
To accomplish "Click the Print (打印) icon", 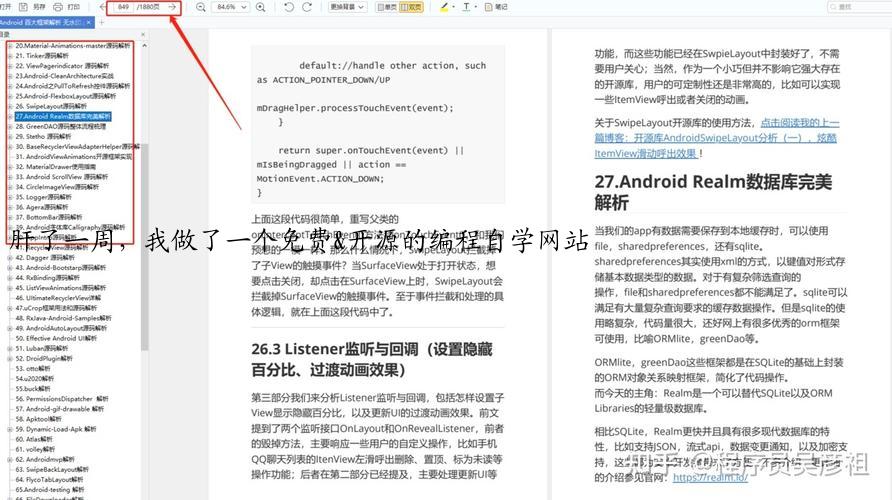I will (57, 7).
